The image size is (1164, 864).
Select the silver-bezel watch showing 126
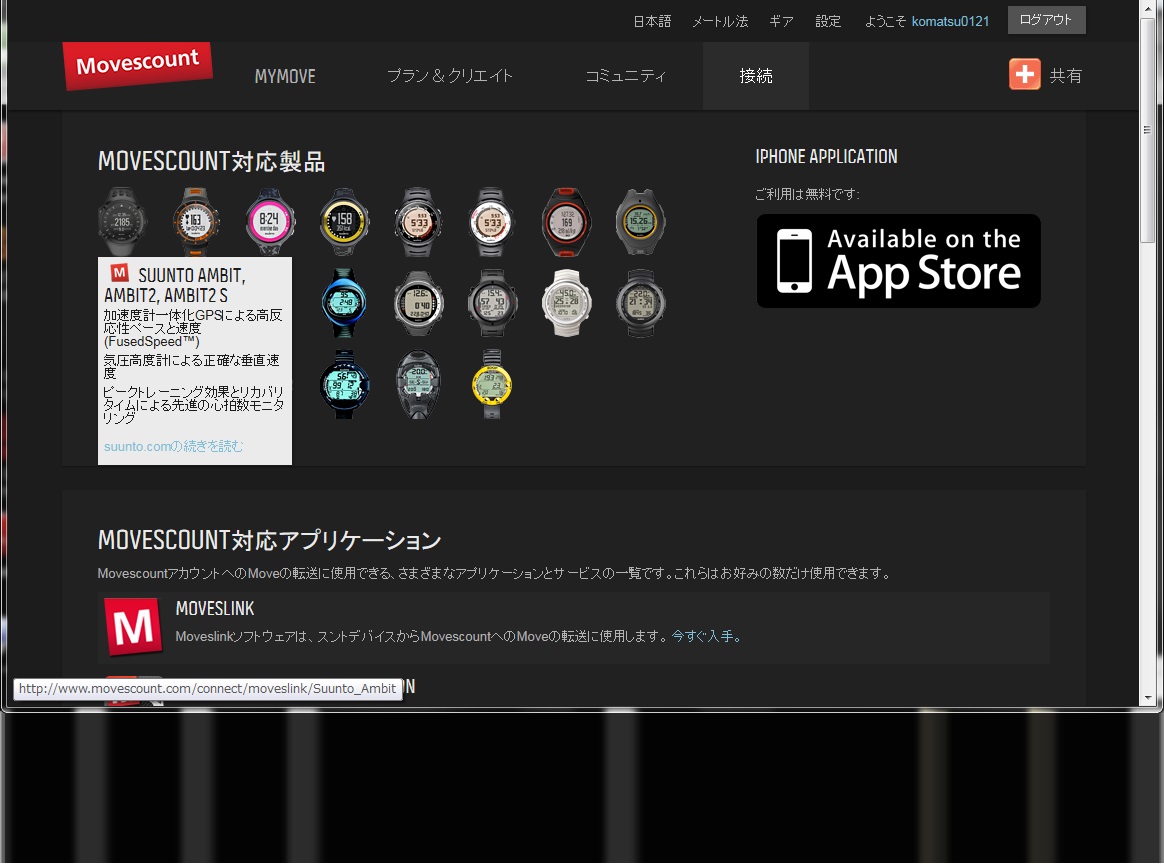(419, 303)
